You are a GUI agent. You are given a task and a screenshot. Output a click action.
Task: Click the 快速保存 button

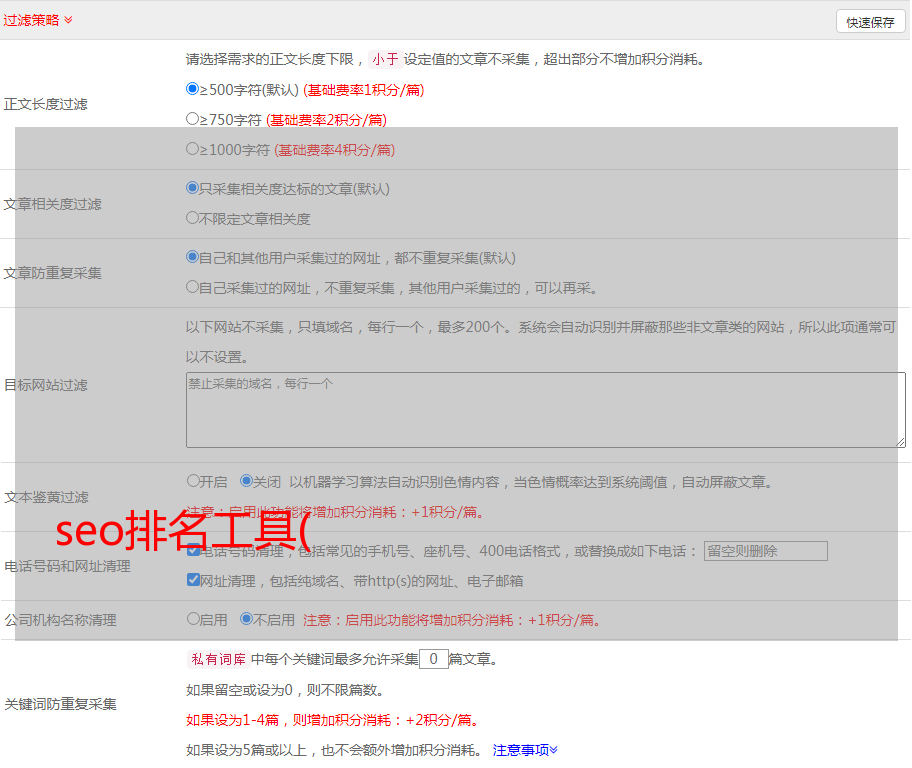[870, 22]
